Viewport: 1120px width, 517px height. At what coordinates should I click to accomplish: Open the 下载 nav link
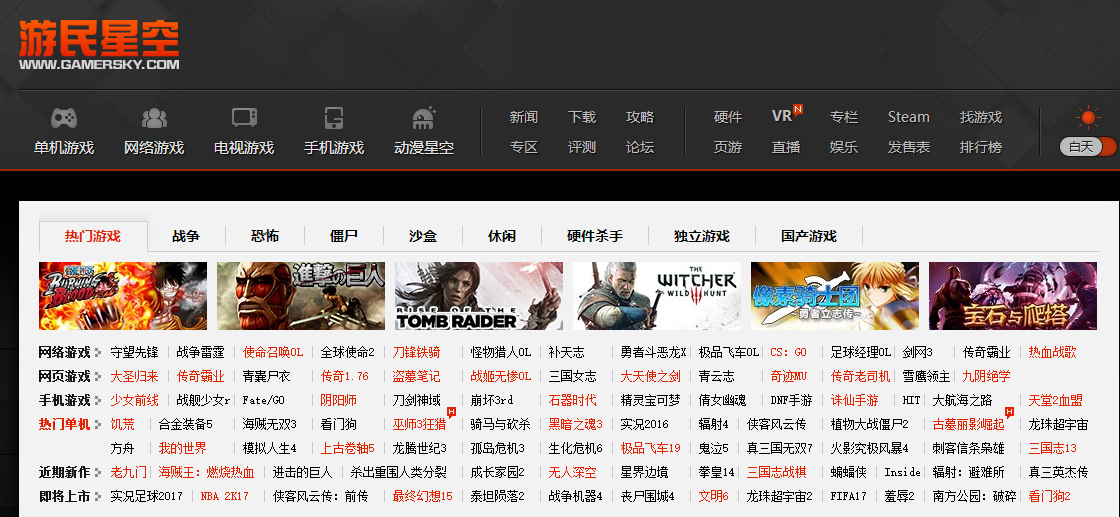click(x=582, y=117)
